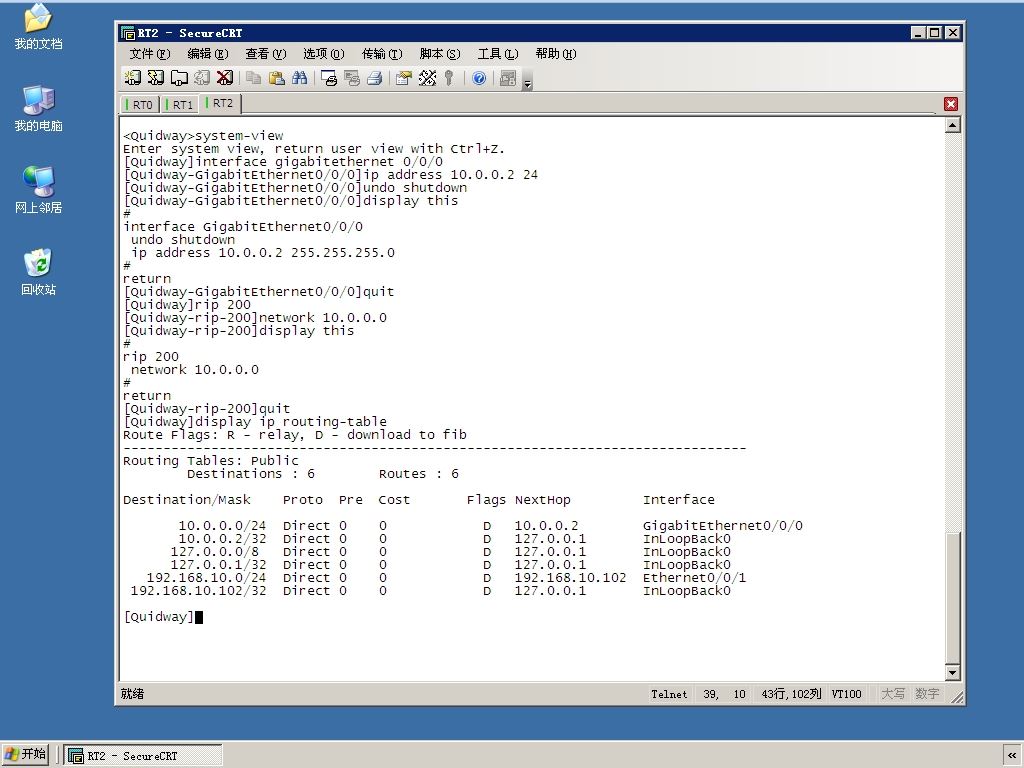Click the 192.168.10.102 NextHop value
The image size is (1024, 768).
point(570,577)
